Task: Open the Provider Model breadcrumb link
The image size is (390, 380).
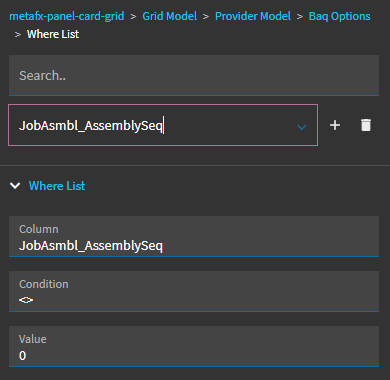Action: pos(253,16)
